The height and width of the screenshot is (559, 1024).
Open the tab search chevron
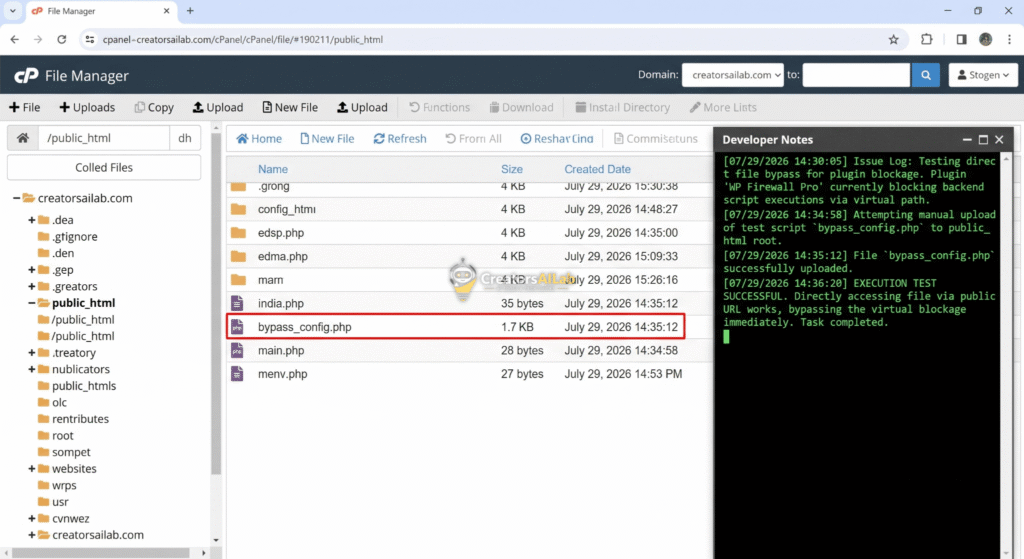(x=12, y=10)
